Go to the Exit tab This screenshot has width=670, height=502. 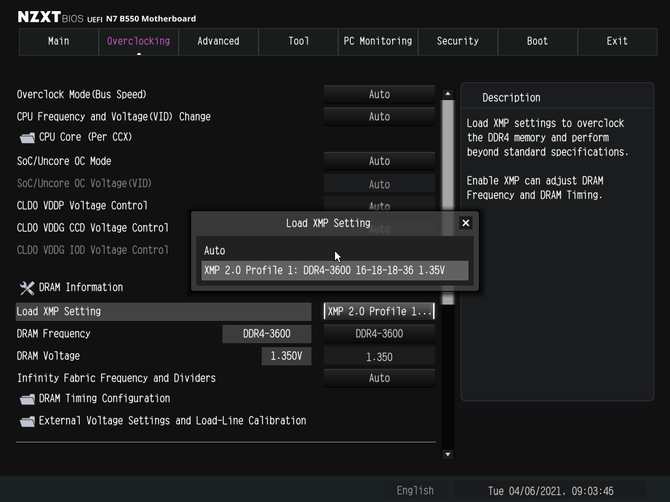617,41
